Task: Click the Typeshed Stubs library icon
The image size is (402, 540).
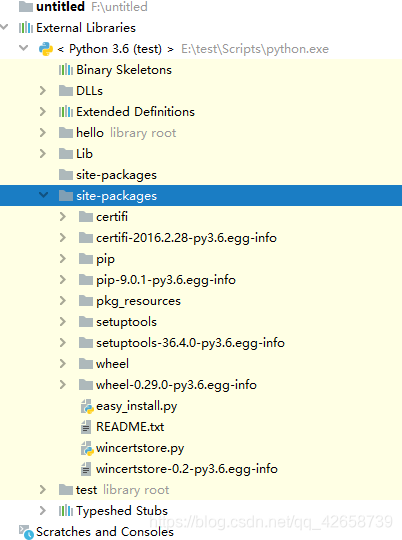Action: tap(66, 511)
